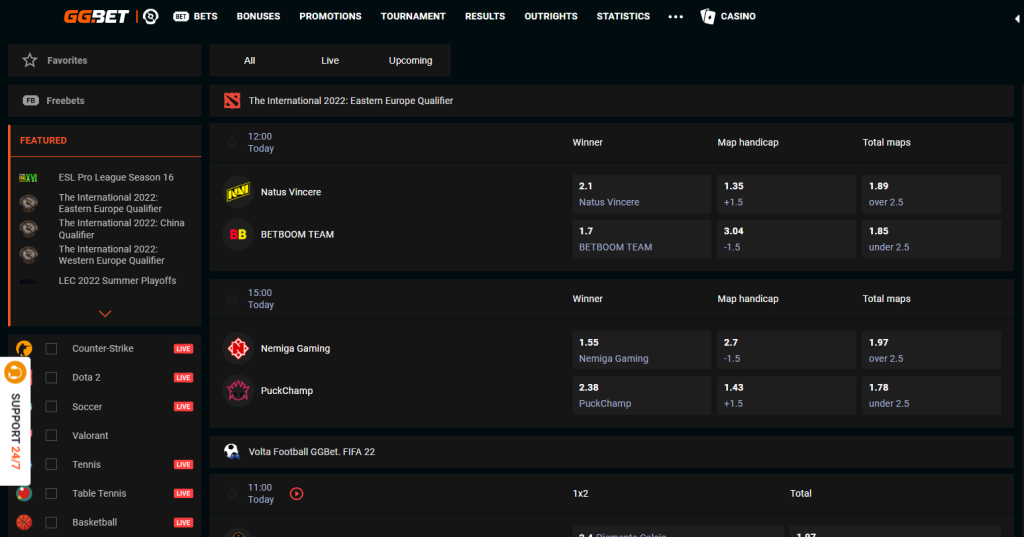Open the Promotions menu

[x=330, y=16]
